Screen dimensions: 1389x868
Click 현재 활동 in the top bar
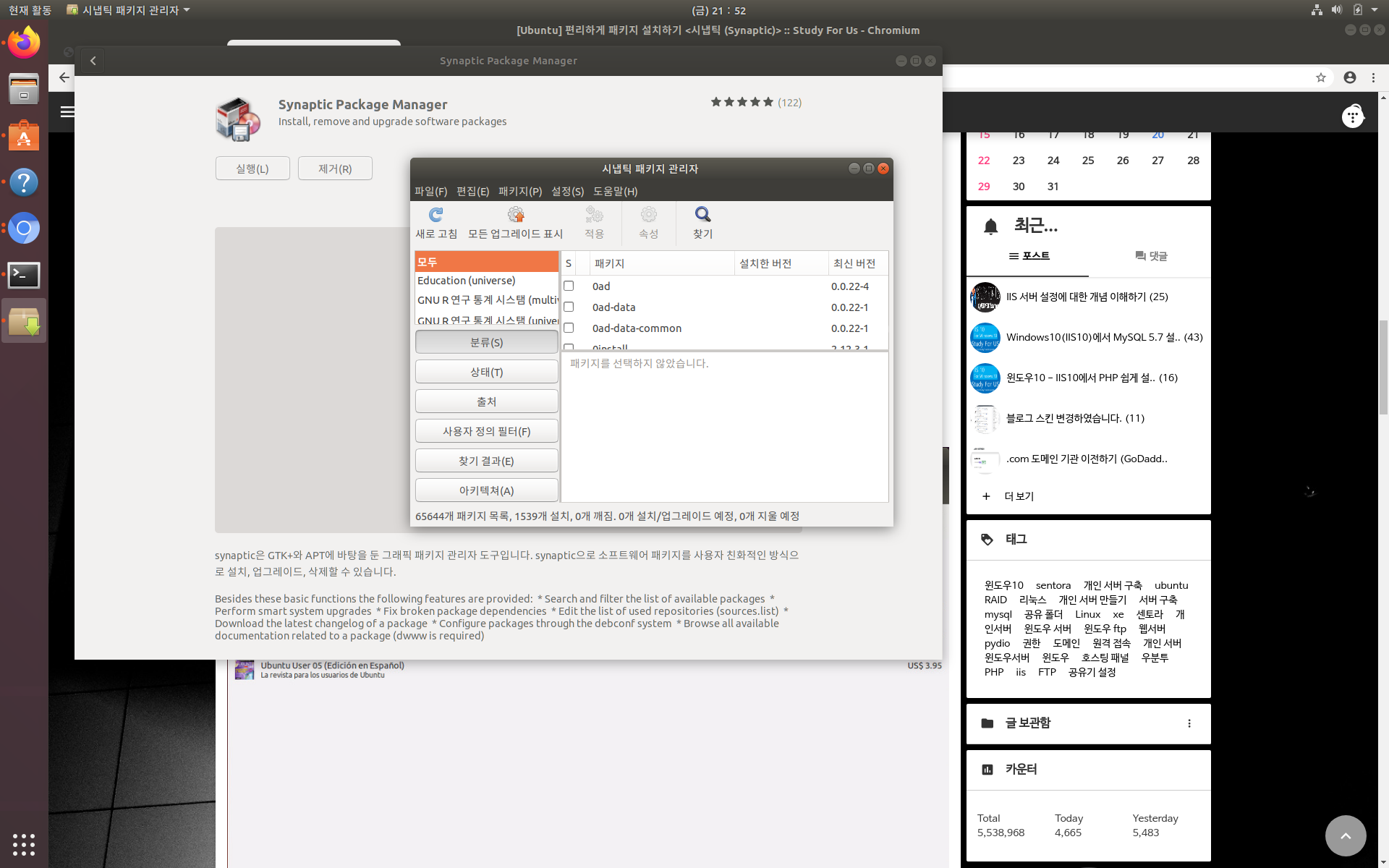30,10
